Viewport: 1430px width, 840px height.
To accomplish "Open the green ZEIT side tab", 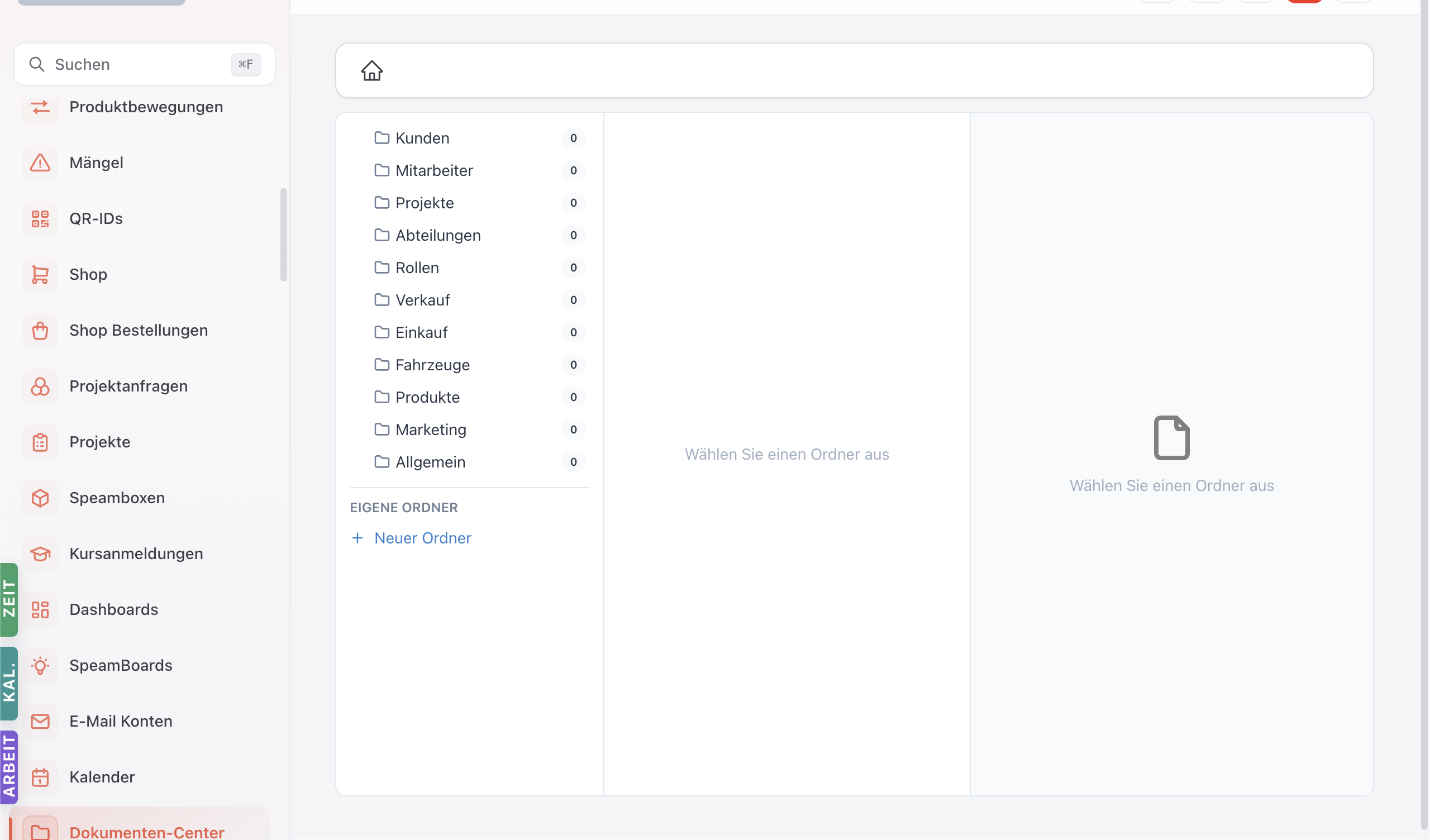I will (x=9, y=599).
